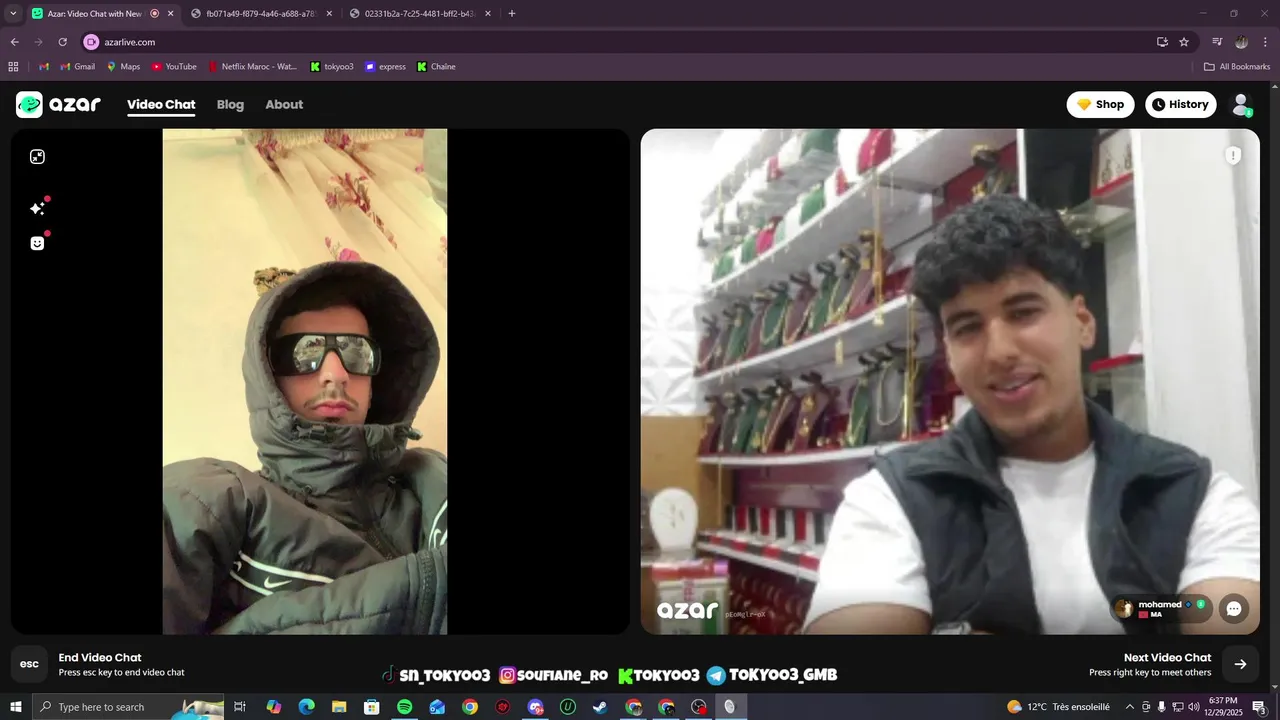Open Microsoft Edge from taskbar
Screen dimensions: 1280x720
pyautogui.click(x=306, y=707)
